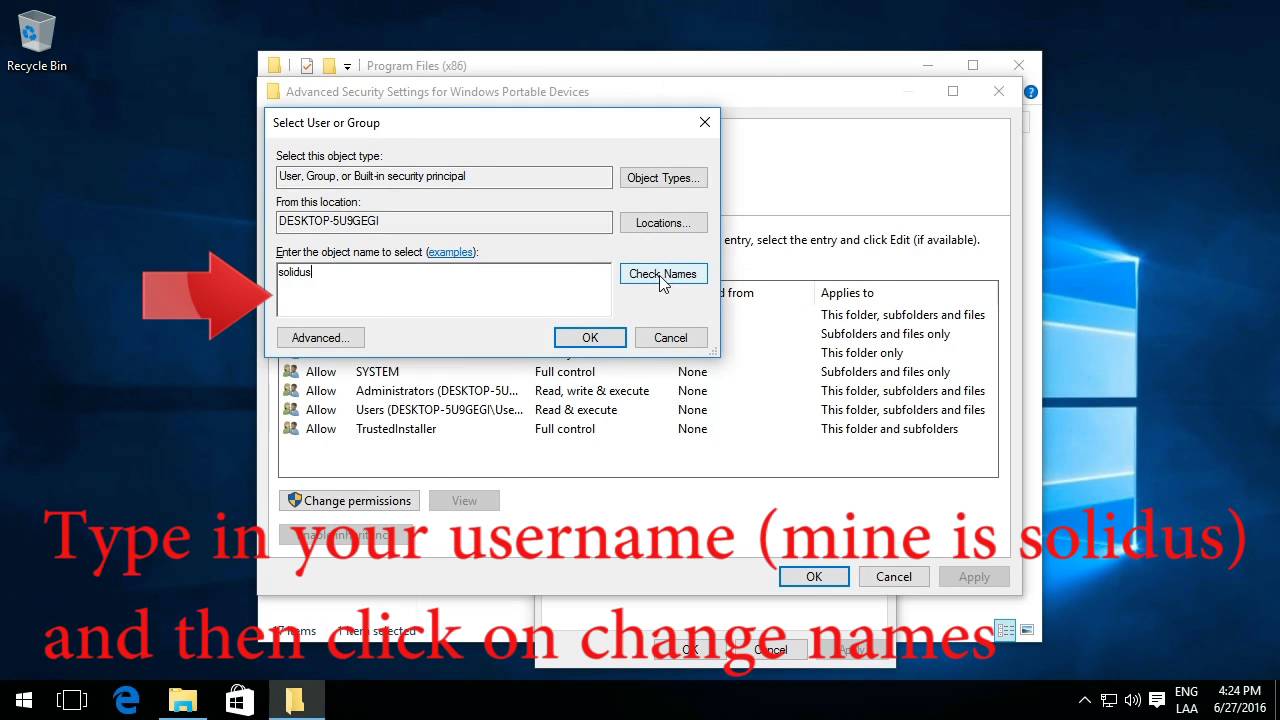Show hidden system tray icons
The width and height of the screenshot is (1280, 720).
[1085, 700]
